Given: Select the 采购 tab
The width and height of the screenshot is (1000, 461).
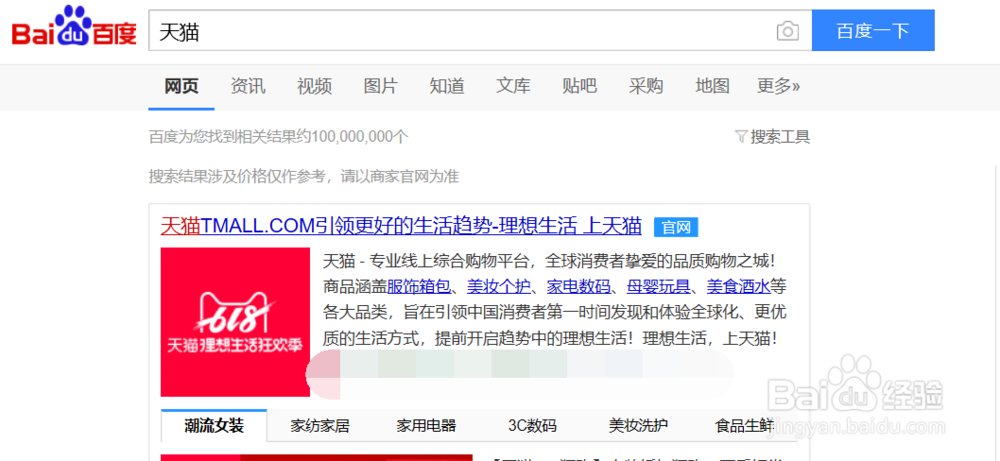Looking at the screenshot, I should coord(646,86).
